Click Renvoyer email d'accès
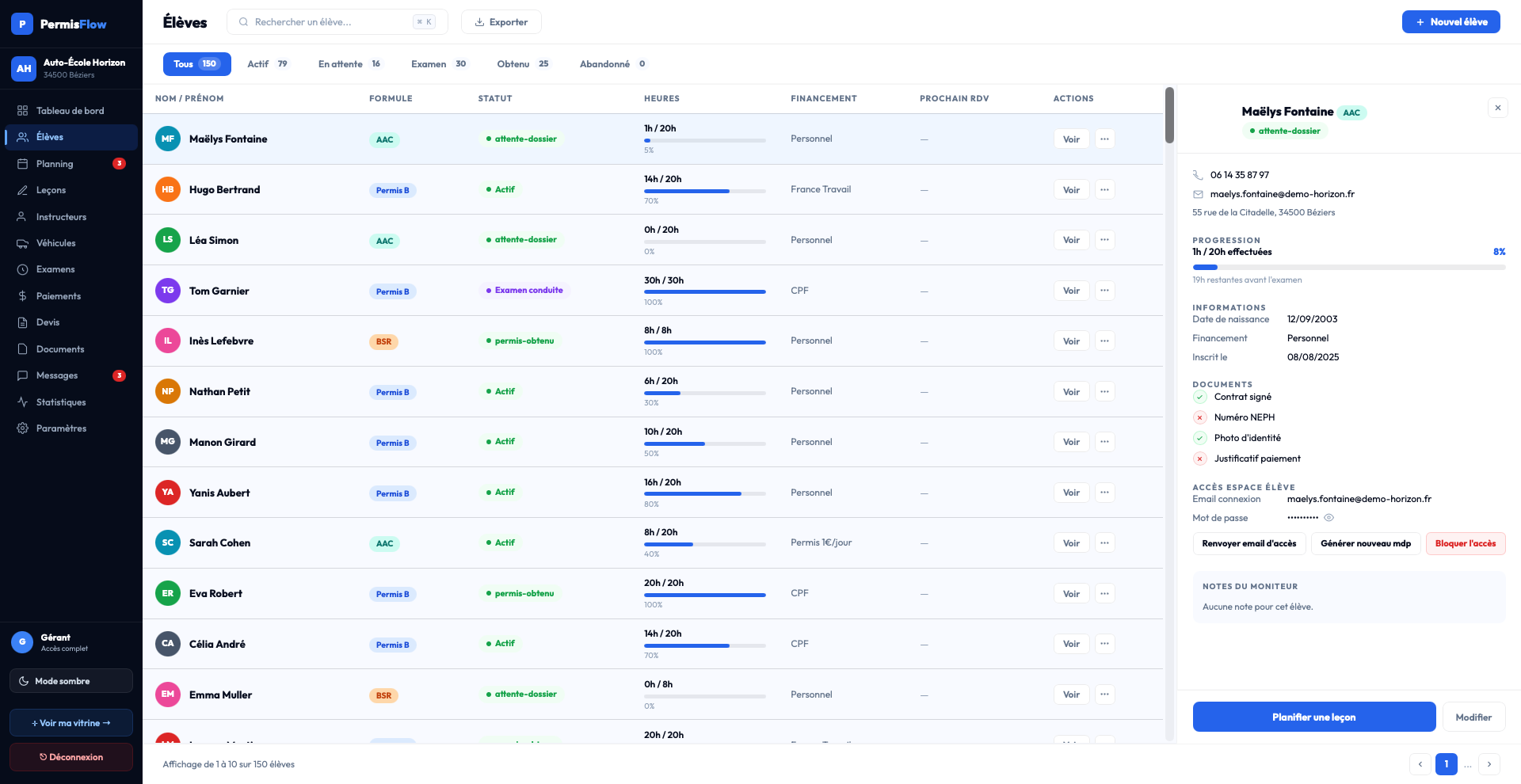The image size is (1521, 784). click(1249, 543)
